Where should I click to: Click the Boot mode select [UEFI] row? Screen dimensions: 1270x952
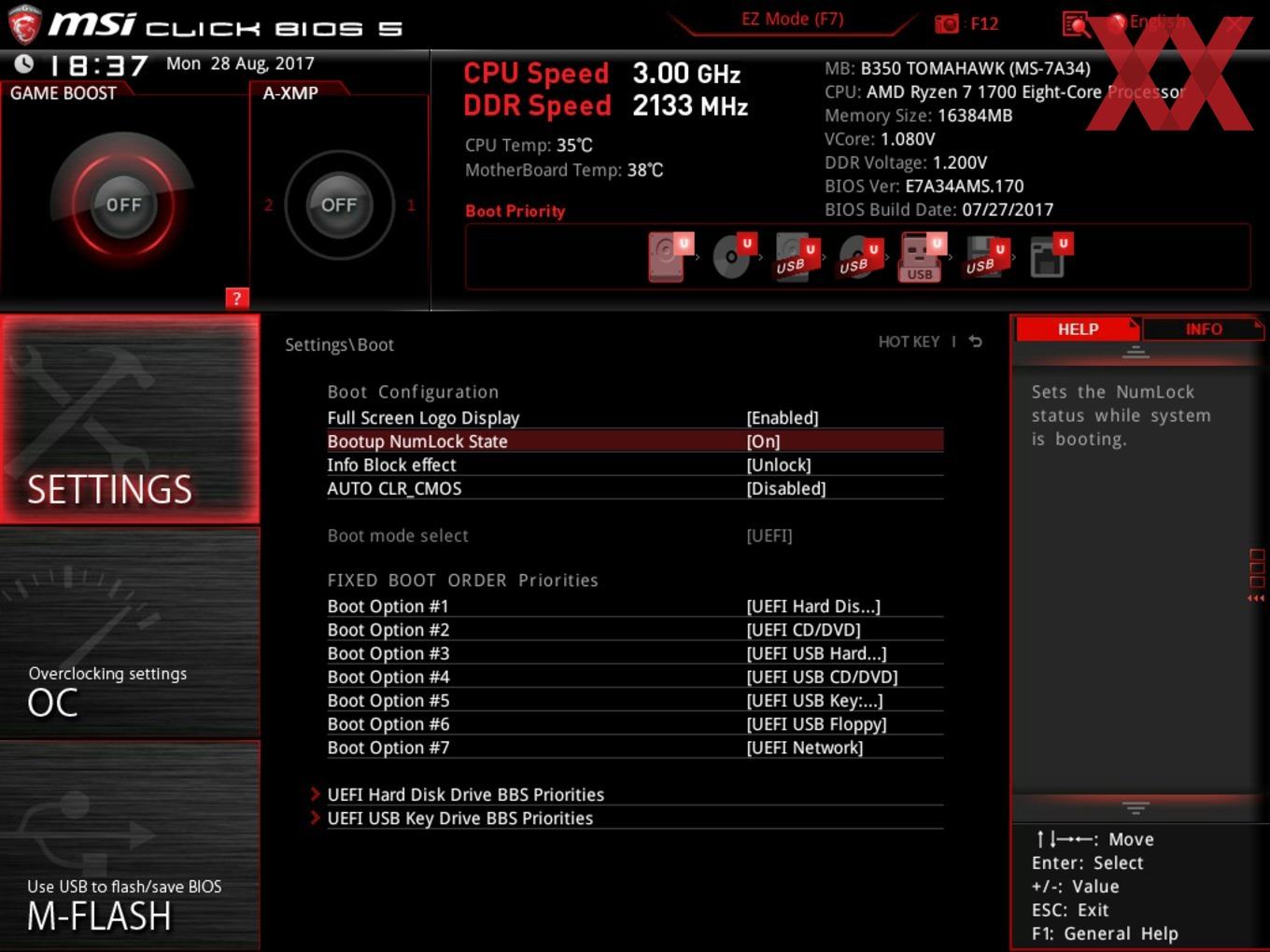pos(635,536)
